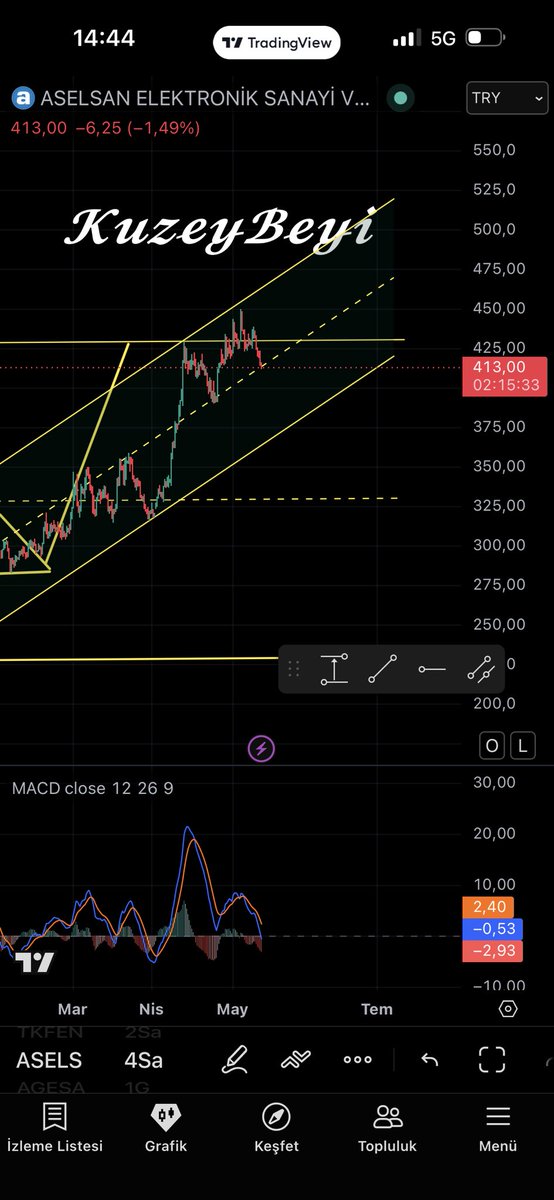Open the TRY currency dropdown

pyautogui.click(x=508, y=98)
